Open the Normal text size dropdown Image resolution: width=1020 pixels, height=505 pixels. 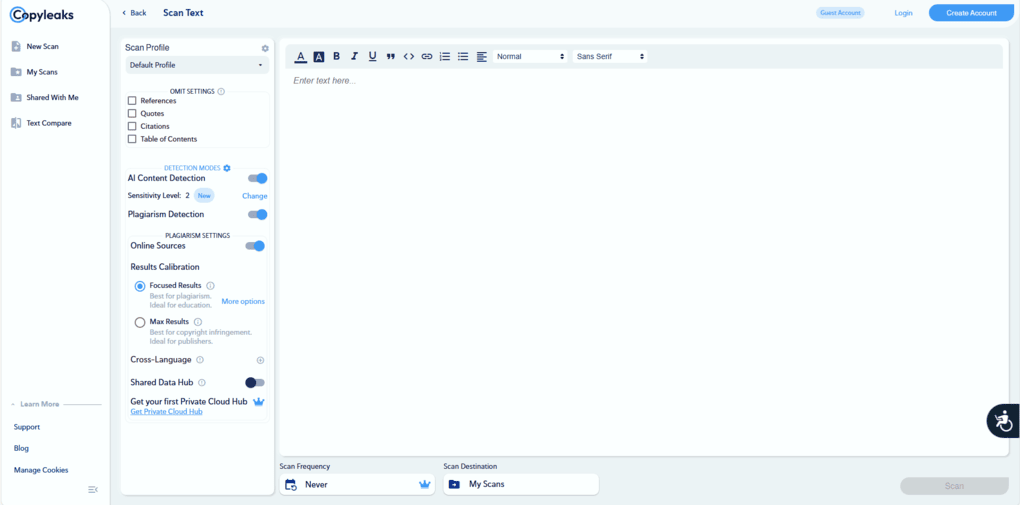pos(530,57)
